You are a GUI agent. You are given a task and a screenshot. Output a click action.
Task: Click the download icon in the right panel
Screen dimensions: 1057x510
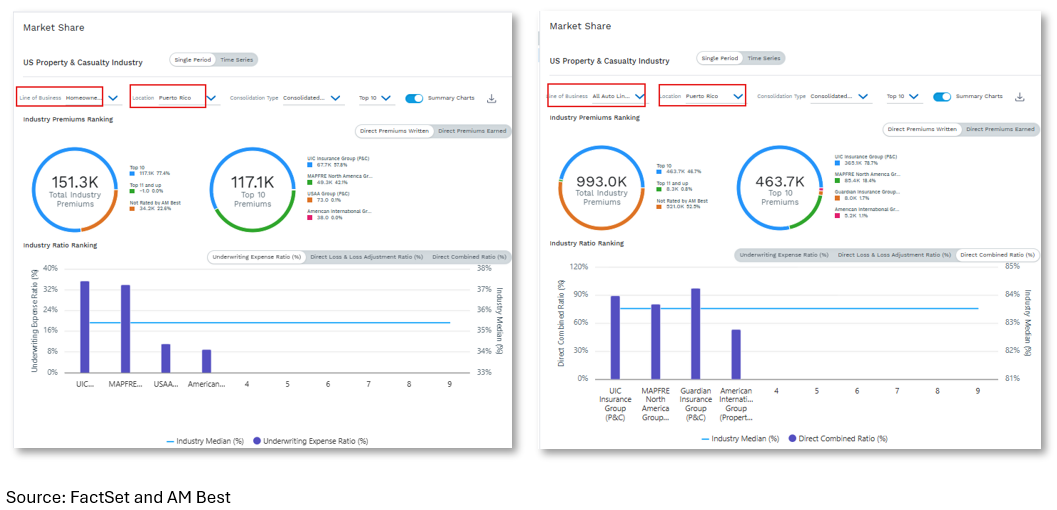tap(1019, 97)
